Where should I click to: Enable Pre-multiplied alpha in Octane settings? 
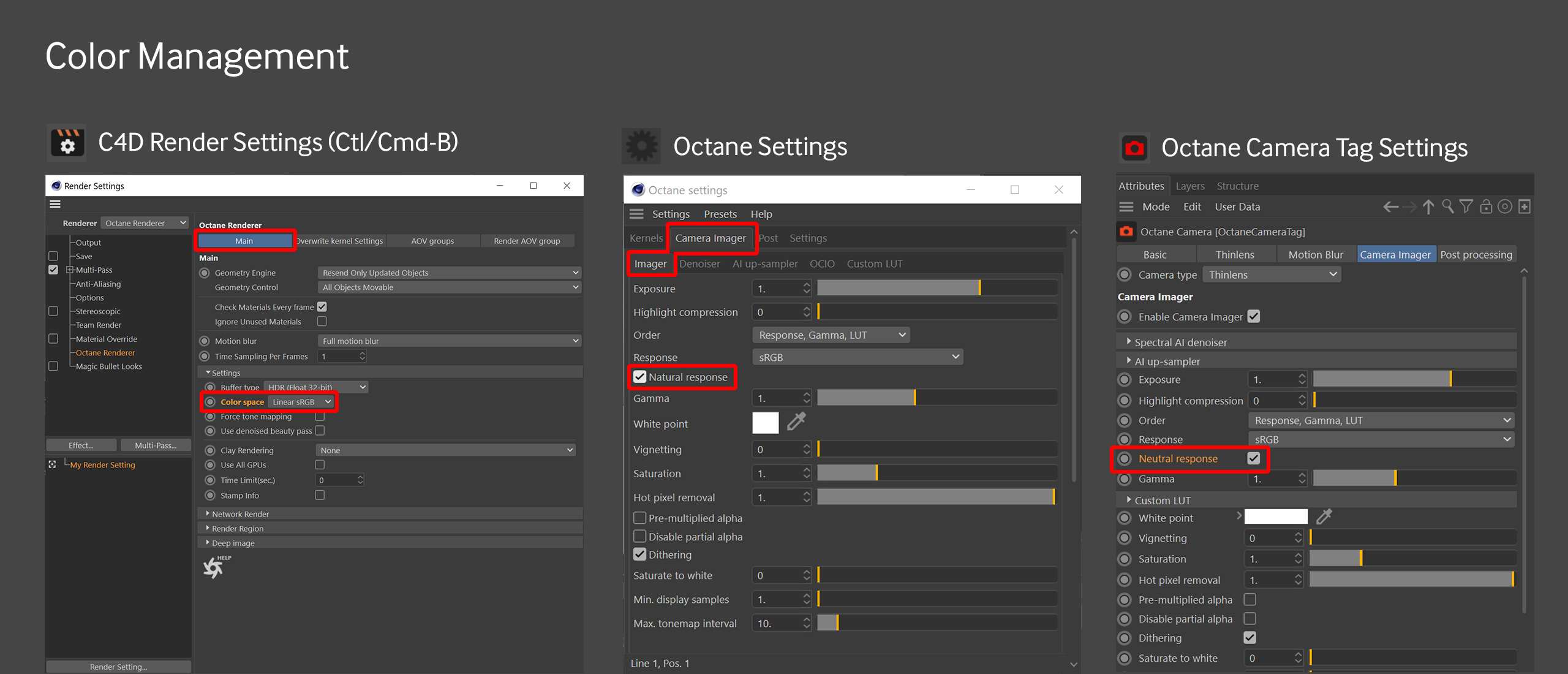point(640,518)
